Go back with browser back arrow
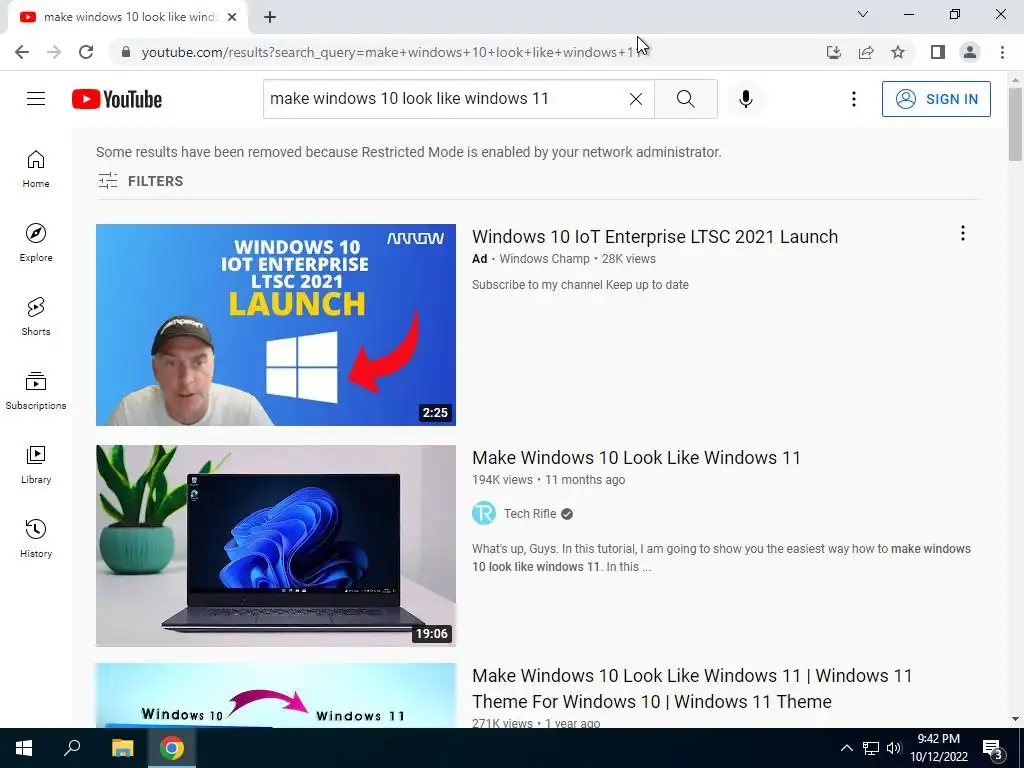The width and height of the screenshot is (1024, 768). tap(22, 52)
